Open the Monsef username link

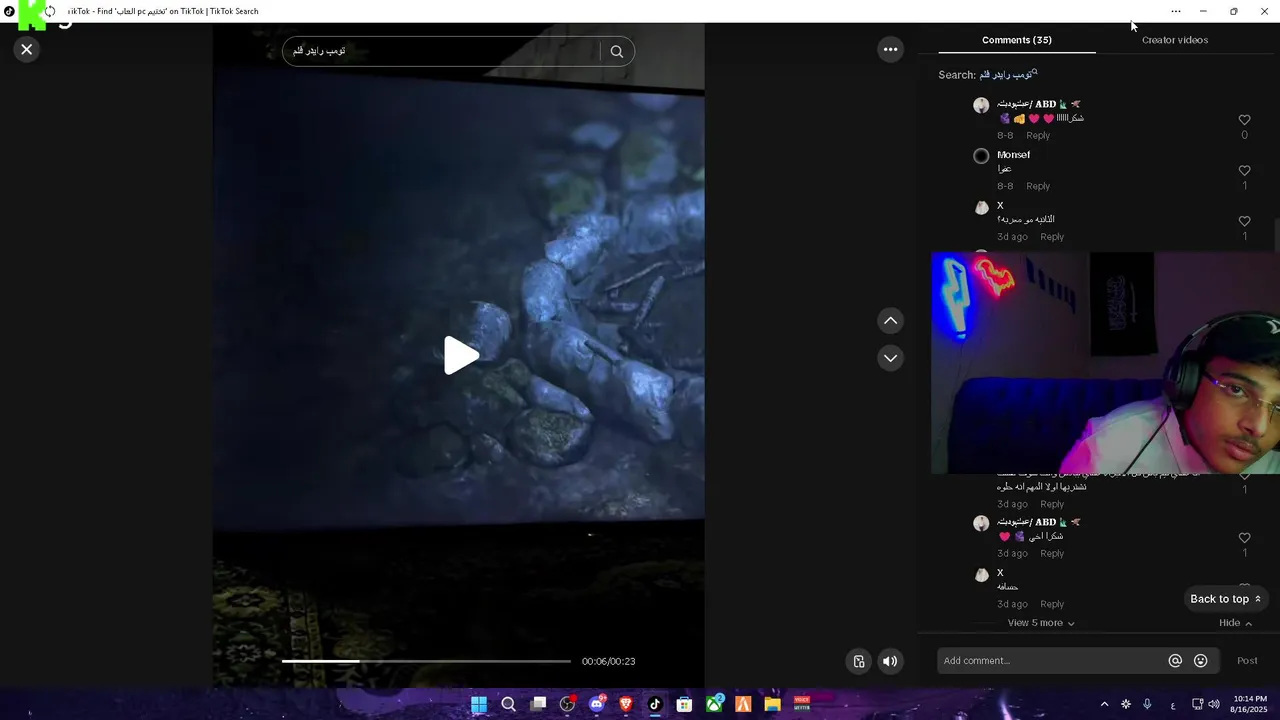click(x=1013, y=155)
